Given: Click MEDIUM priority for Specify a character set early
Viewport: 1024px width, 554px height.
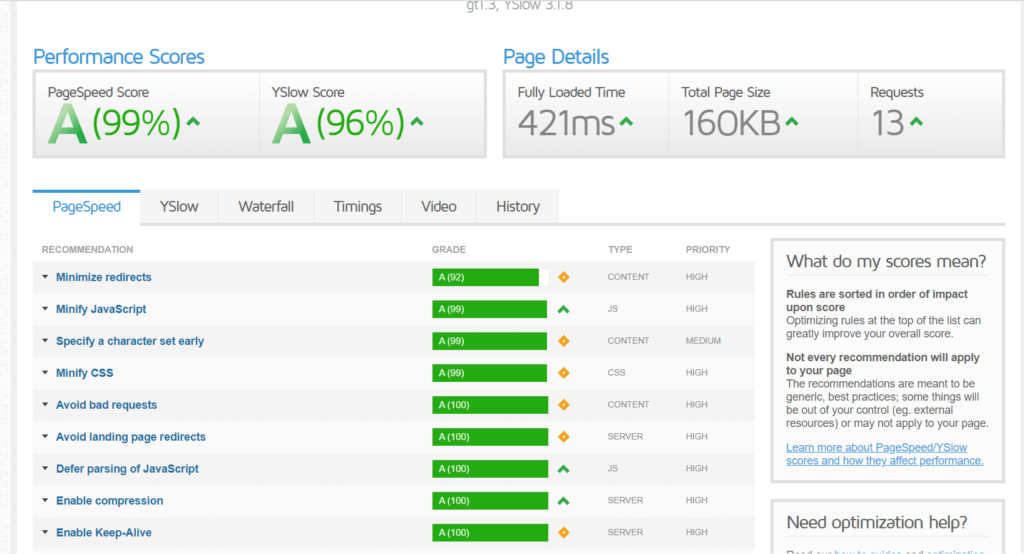Looking at the screenshot, I should point(703,341).
